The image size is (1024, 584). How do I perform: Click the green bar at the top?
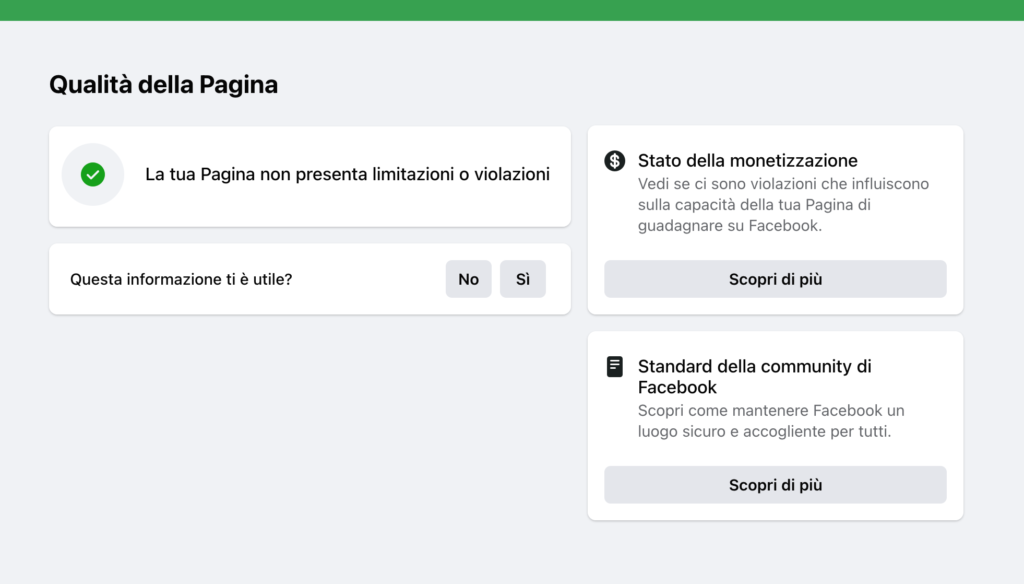(512, 10)
